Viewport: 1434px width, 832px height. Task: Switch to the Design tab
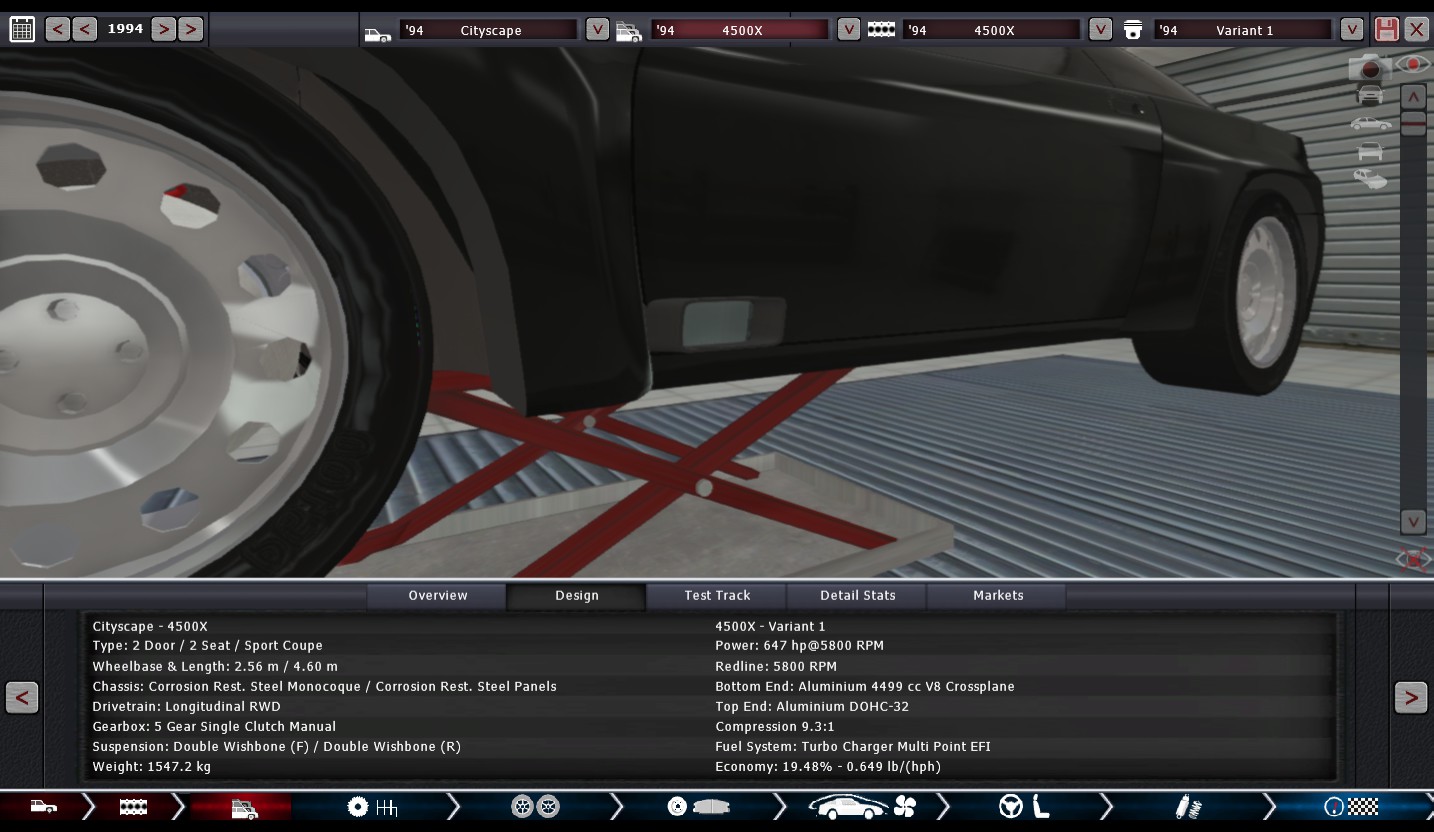click(x=577, y=596)
